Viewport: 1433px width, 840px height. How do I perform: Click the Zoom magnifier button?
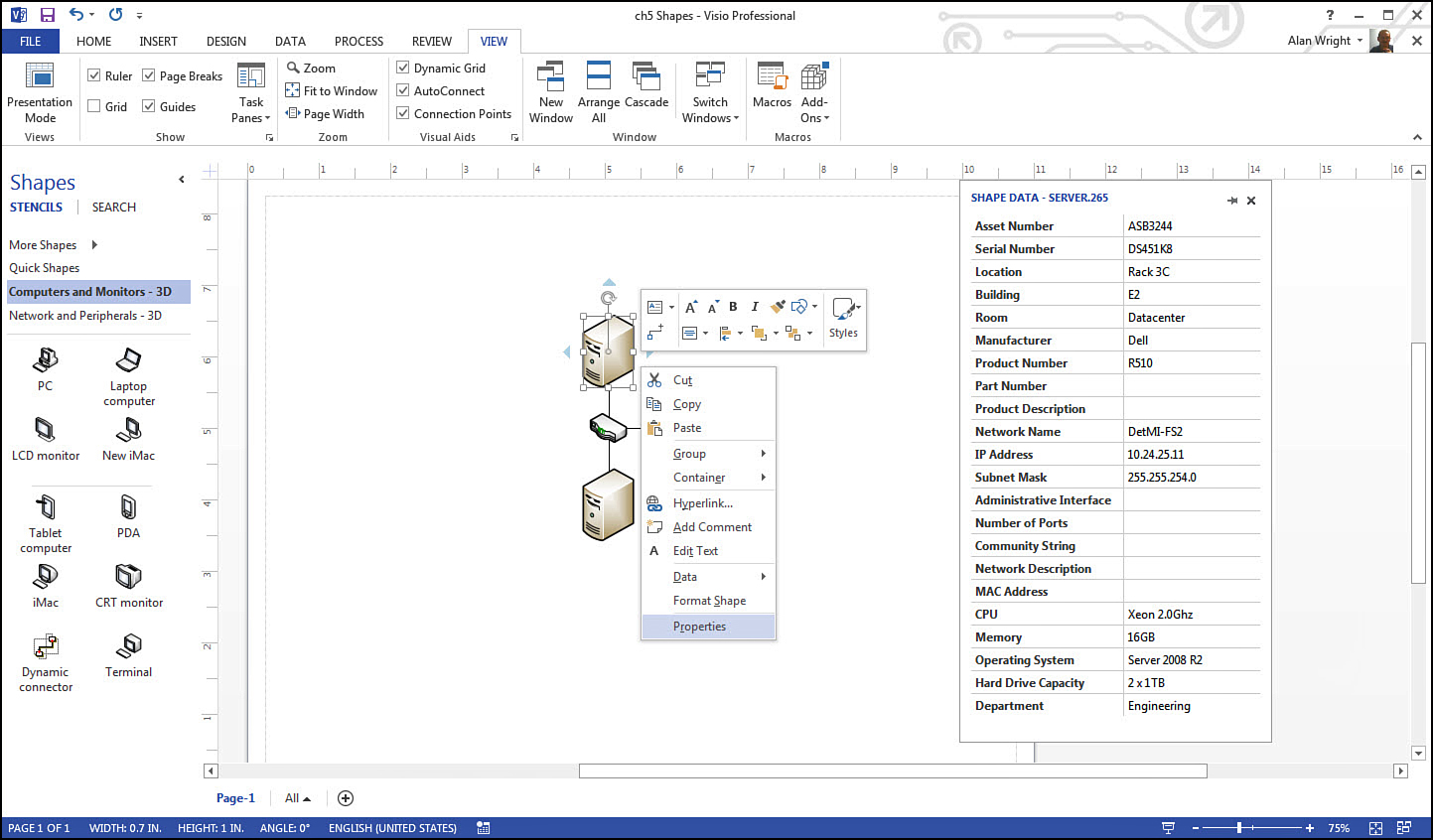tap(312, 68)
